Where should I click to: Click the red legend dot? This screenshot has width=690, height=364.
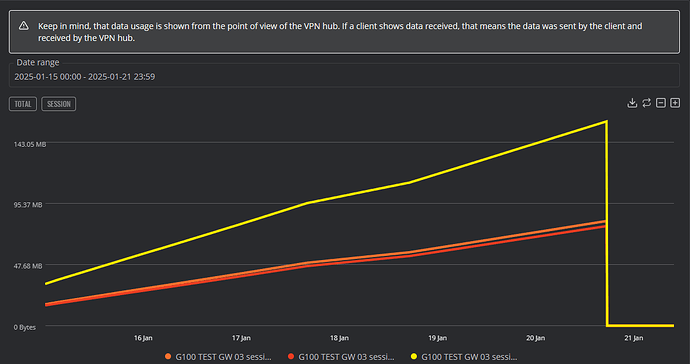290,357
